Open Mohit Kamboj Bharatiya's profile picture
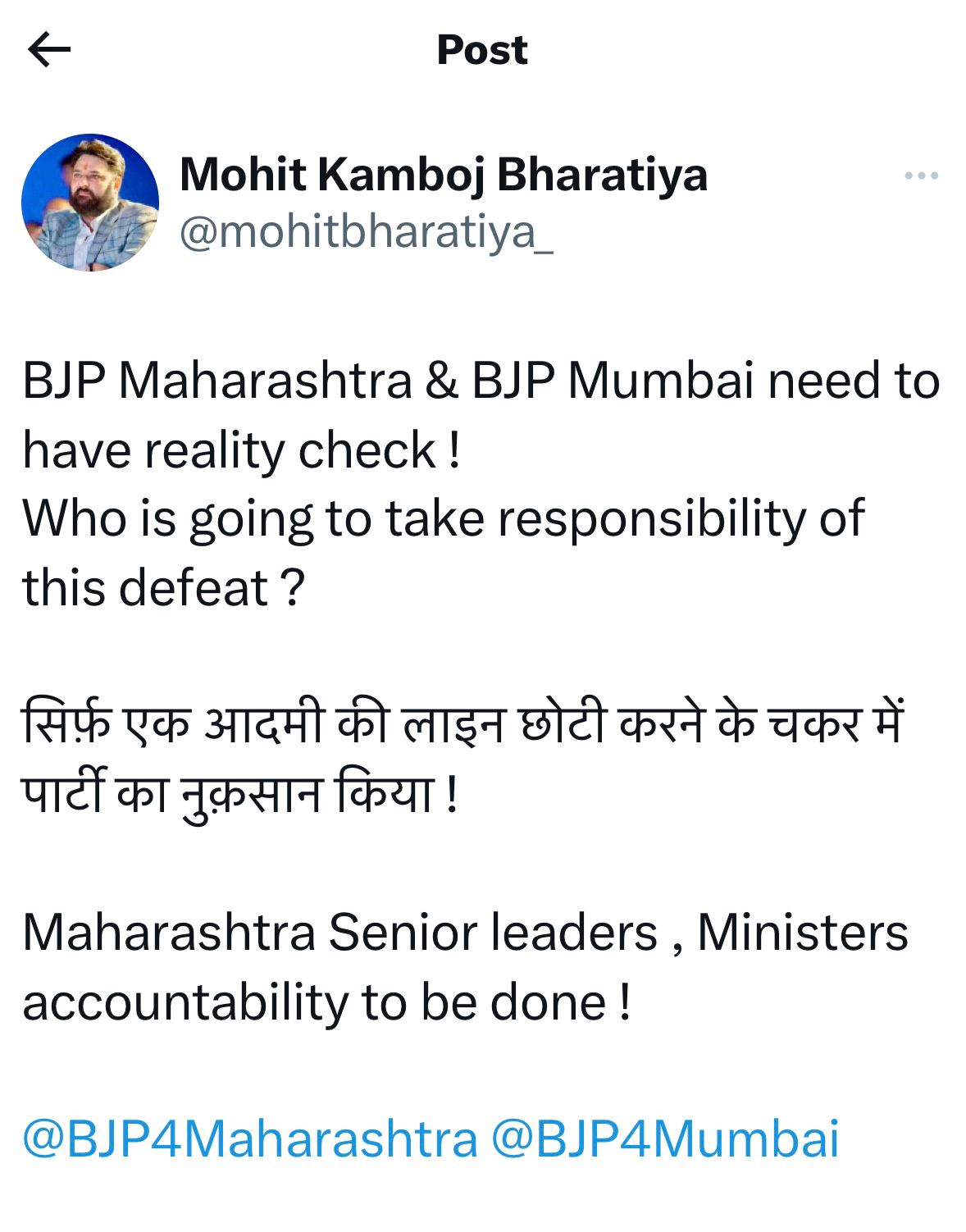The image size is (966, 1232). (90, 203)
